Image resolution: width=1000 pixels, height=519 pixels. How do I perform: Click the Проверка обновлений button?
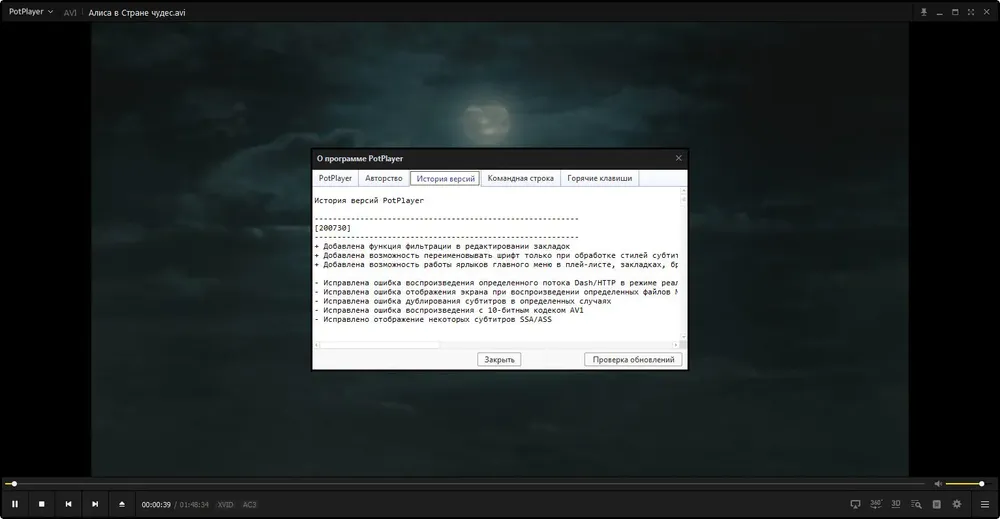(x=633, y=360)
